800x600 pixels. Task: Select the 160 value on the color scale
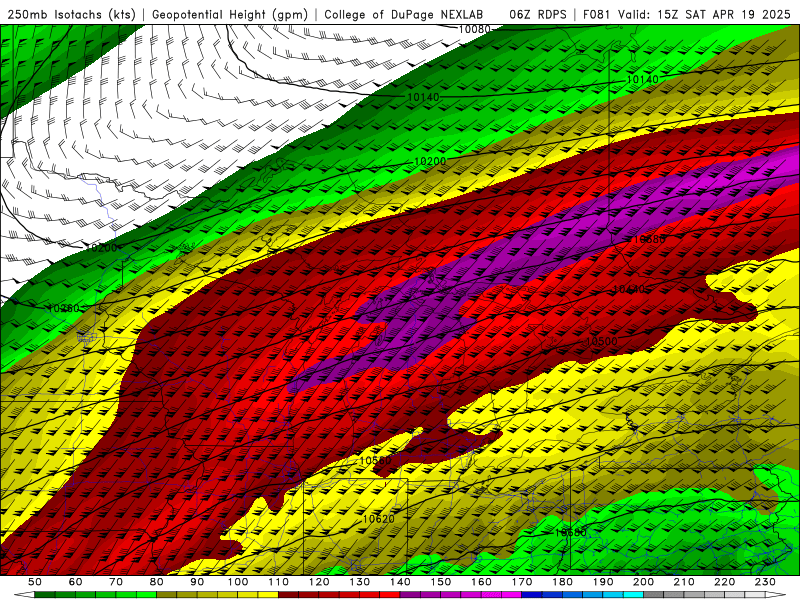coord(481,582)
